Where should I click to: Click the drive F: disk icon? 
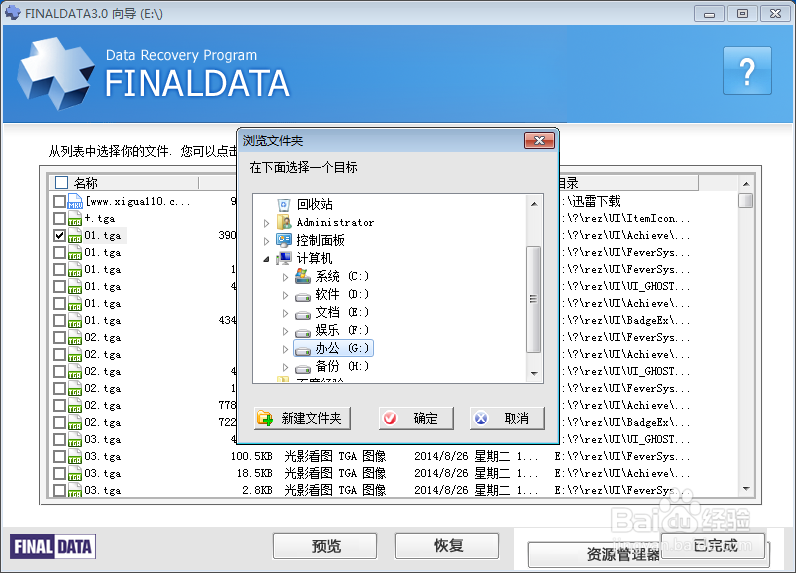click(303, 332)
